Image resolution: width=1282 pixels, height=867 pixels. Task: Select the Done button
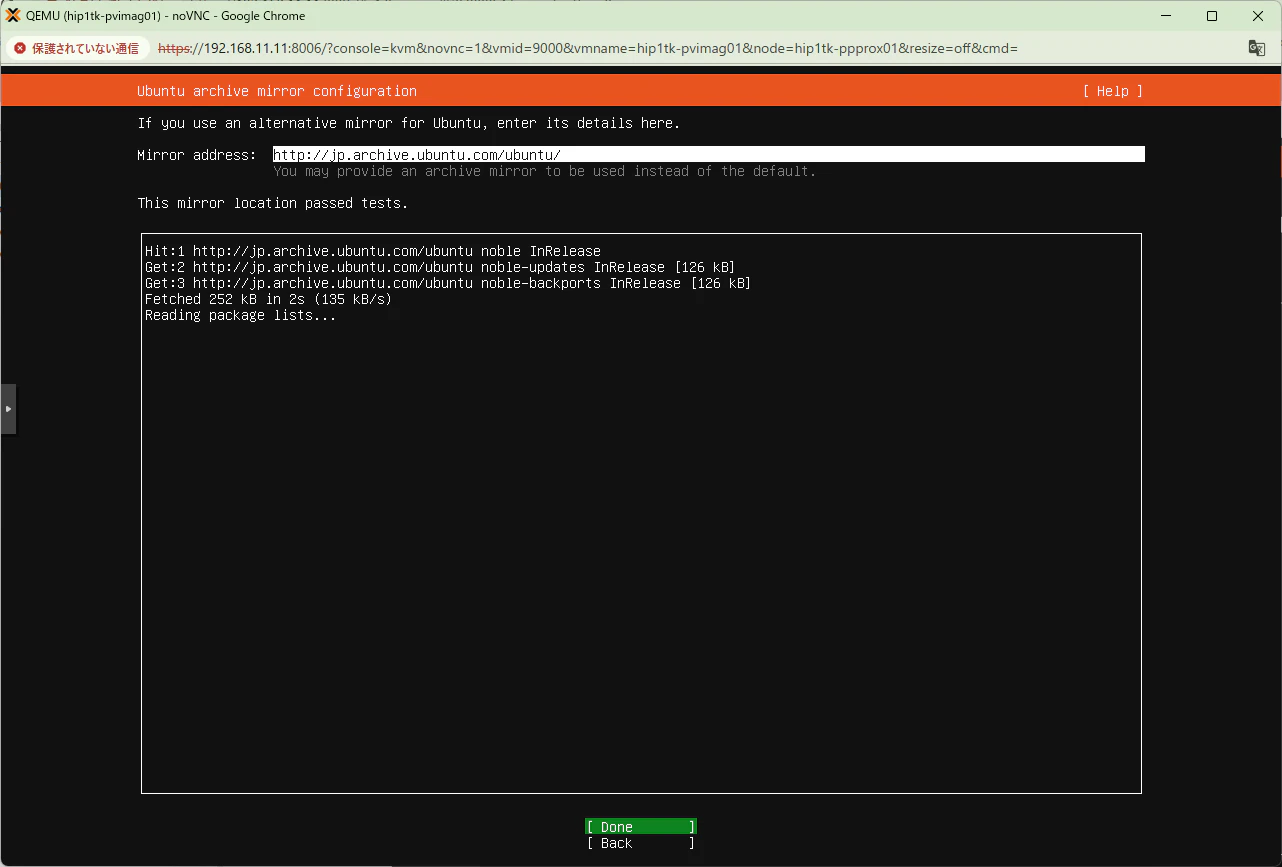pos(641,827)
